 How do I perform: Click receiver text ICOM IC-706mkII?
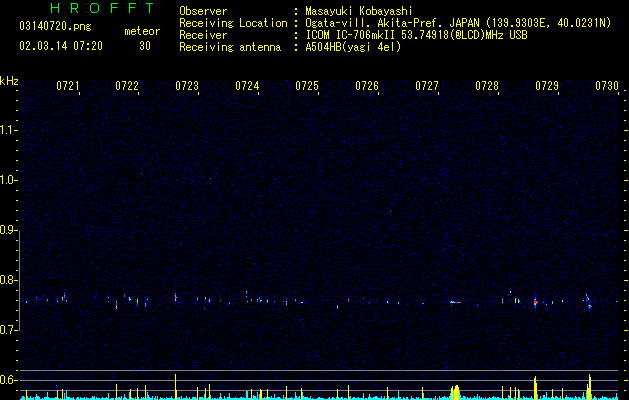(352, 35)
